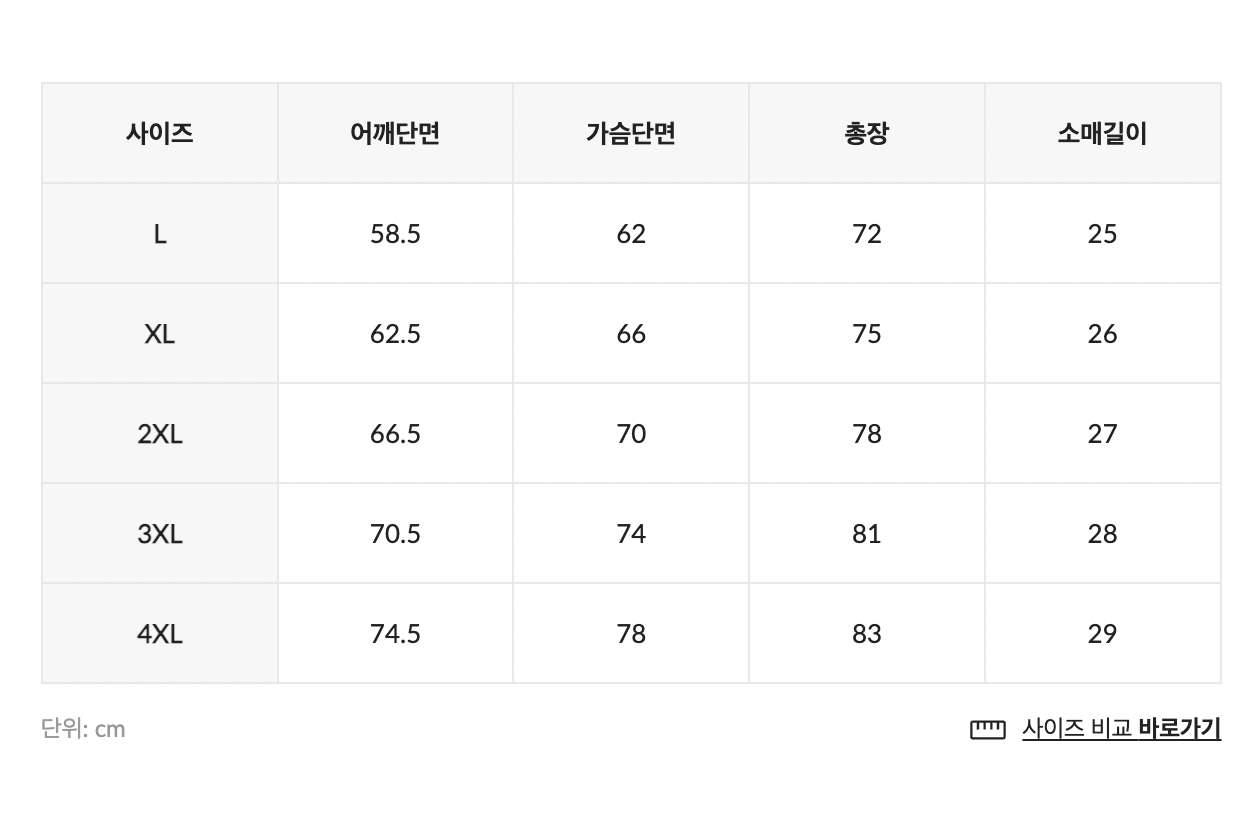The width and height of the screenshot is (1250, 814).
Task: Select the XL size row label
Action: [160, 334]
